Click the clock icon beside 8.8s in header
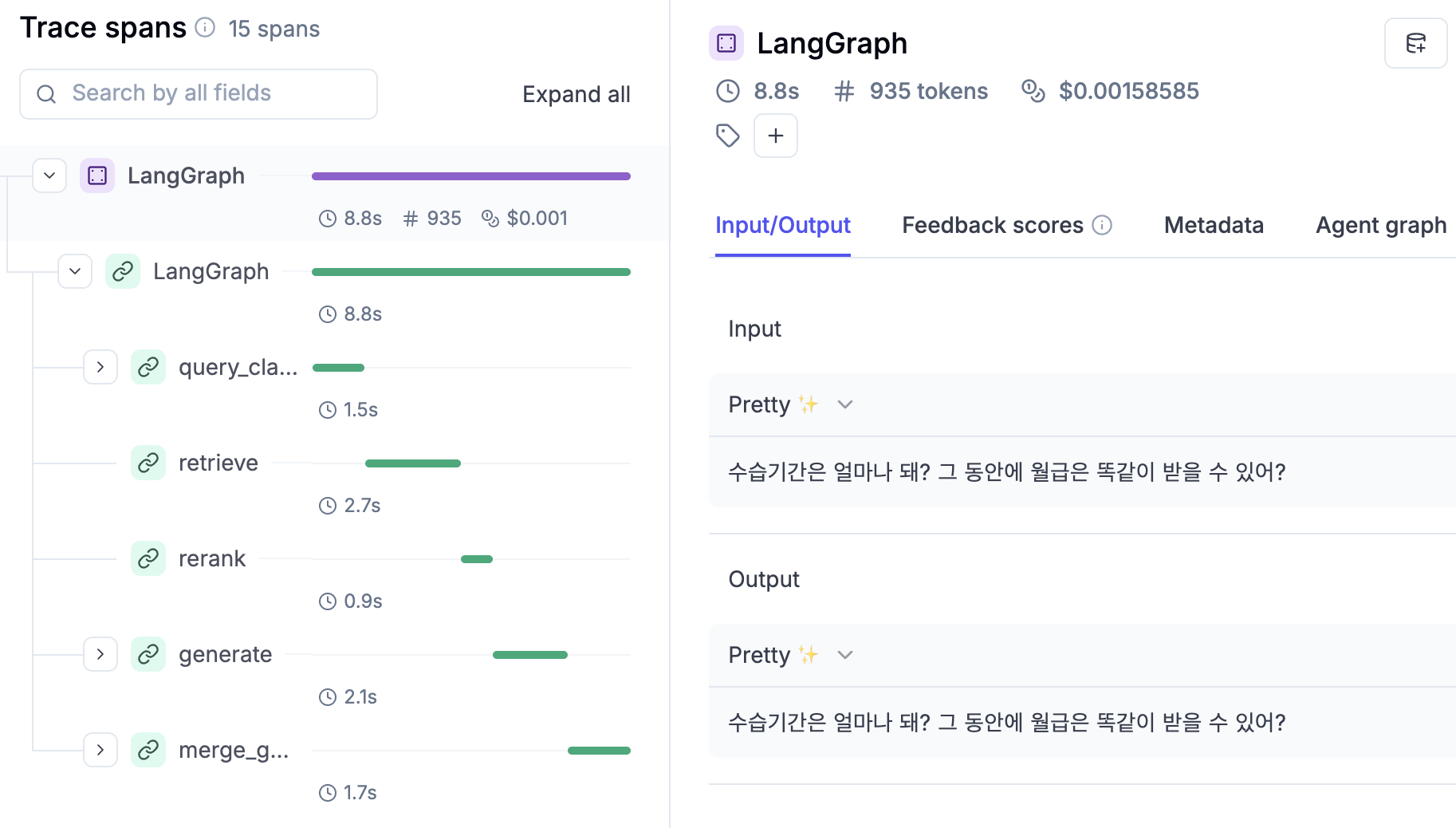This screenshot has height=828, width=1456. coord(728,91)
